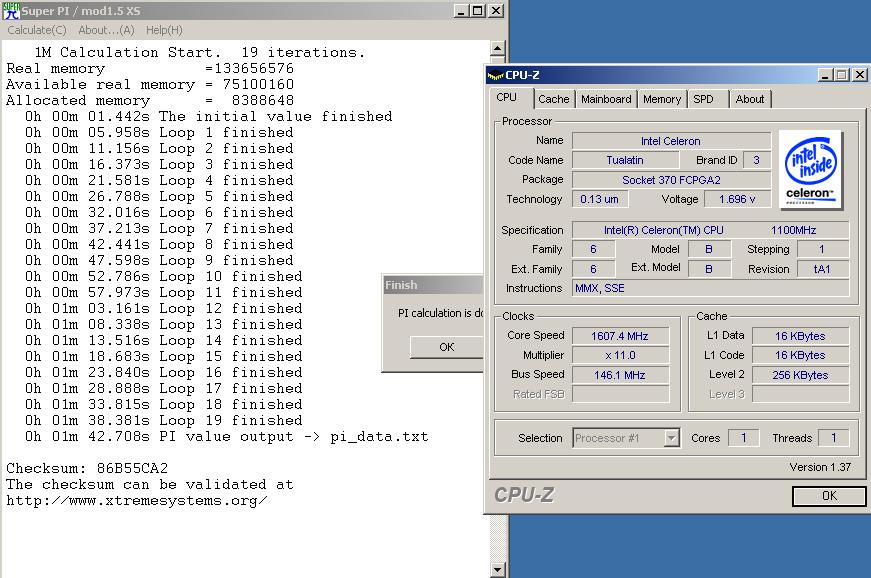Open the About...(A) menu in Super PI
This screenshot has width=871, height=578.
tap(106, 30)
